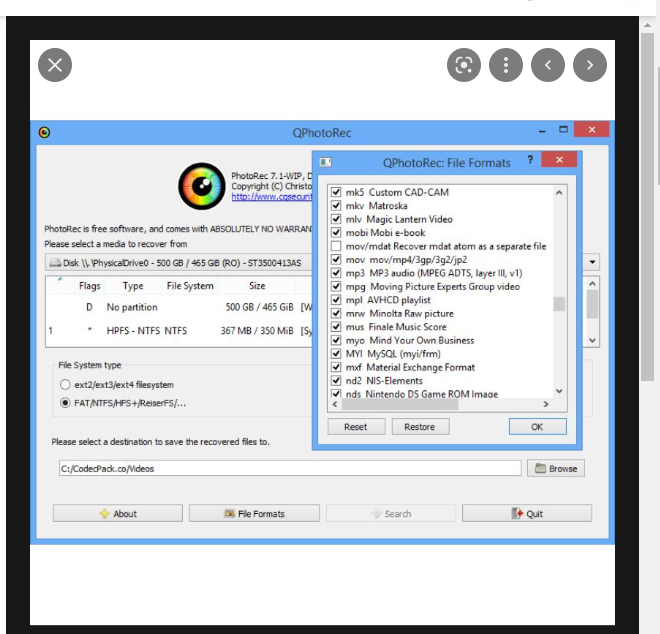
Task: Click format list horizontal scrollbar thumb
Action: [x=400, y=404]
